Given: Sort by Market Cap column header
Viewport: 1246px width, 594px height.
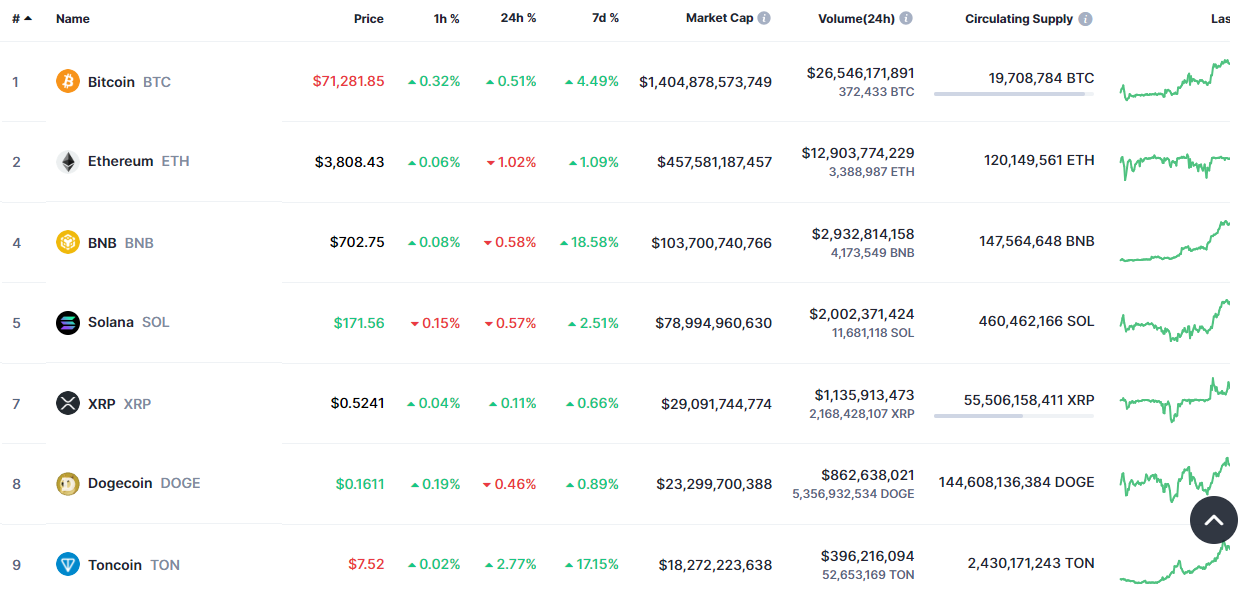Looking at the screenshot, I should click(x=719, y=18).
